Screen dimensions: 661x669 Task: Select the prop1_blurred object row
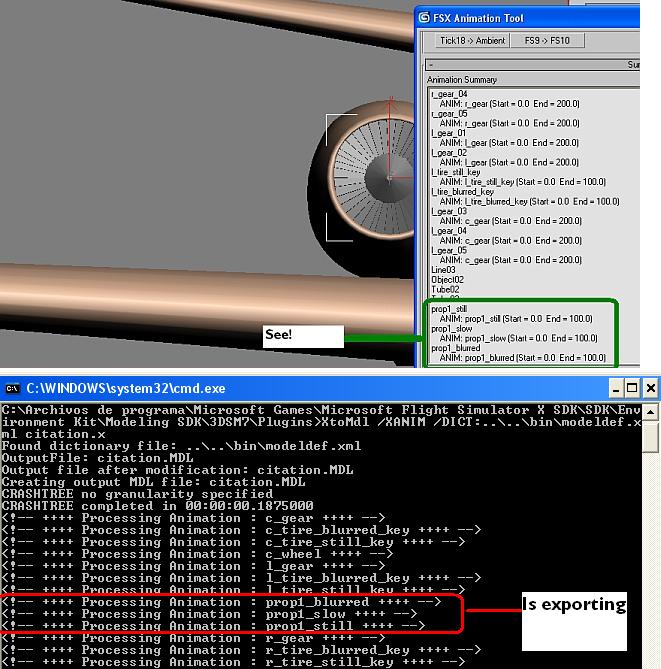click(x=456, y=348)
